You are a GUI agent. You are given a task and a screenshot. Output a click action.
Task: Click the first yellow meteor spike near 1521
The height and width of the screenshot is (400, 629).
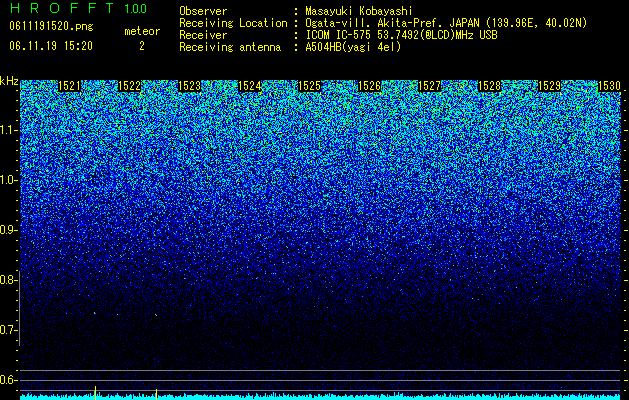[x=95, y=392]
